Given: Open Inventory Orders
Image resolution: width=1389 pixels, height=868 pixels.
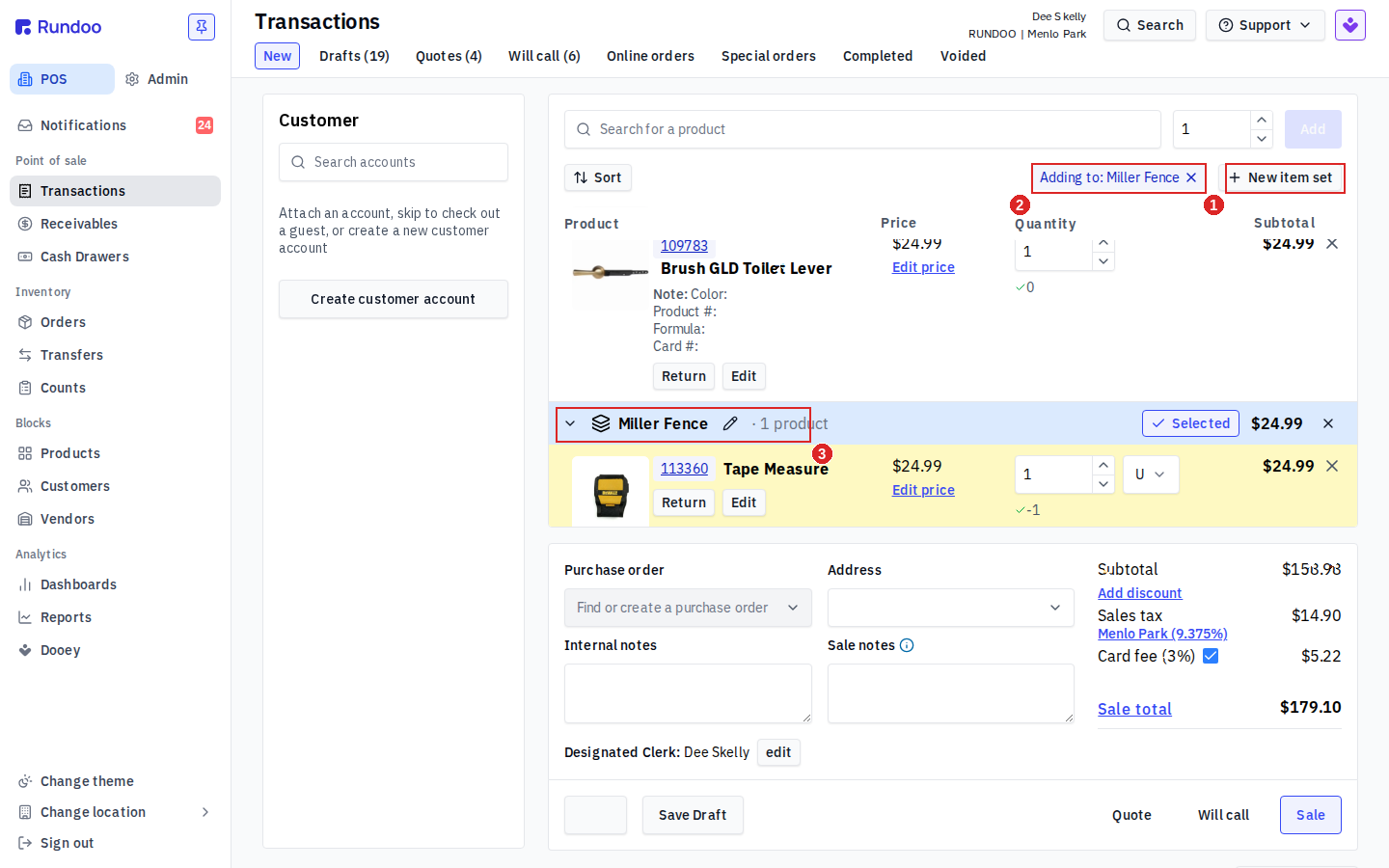Looking at the screenshot, I should (116, 322).
